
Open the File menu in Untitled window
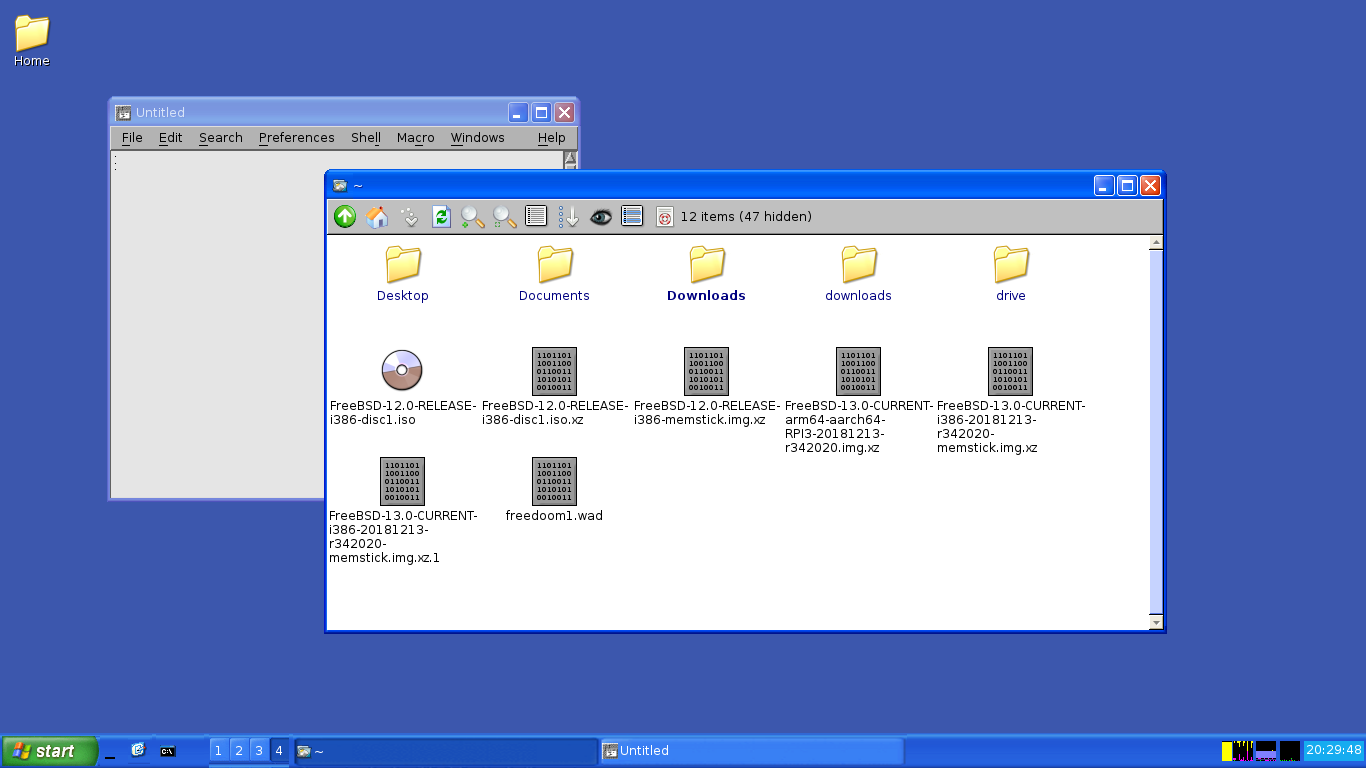coord(132,138)
